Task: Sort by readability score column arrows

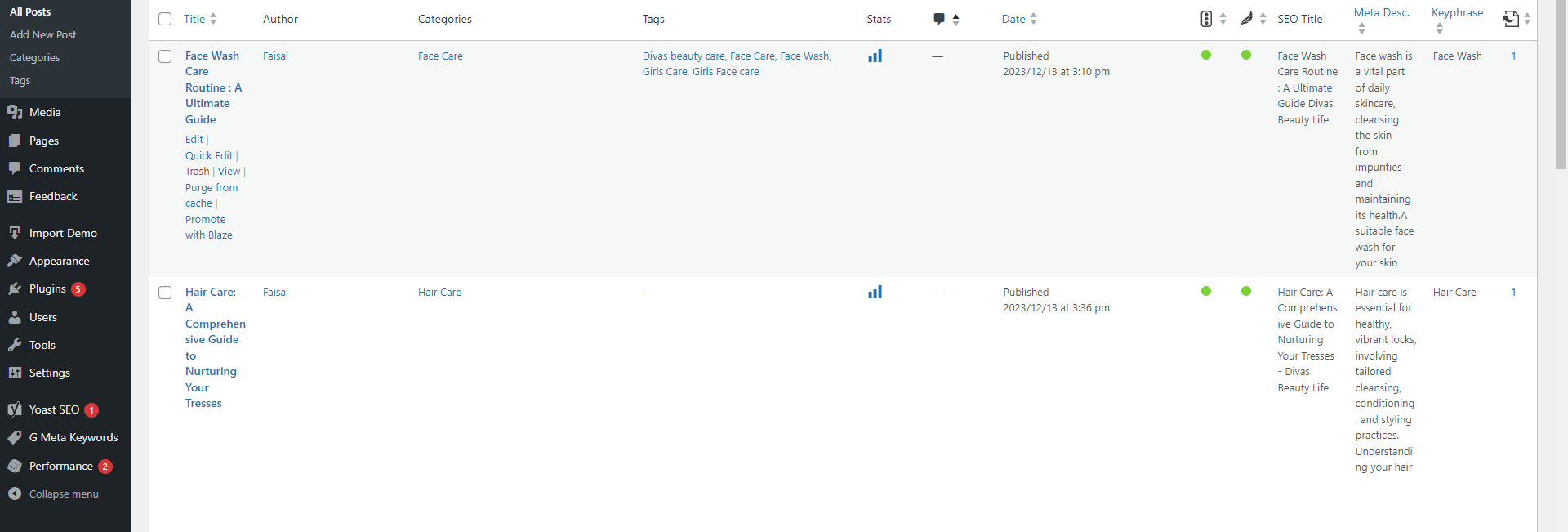Action: click(1263, 19)
